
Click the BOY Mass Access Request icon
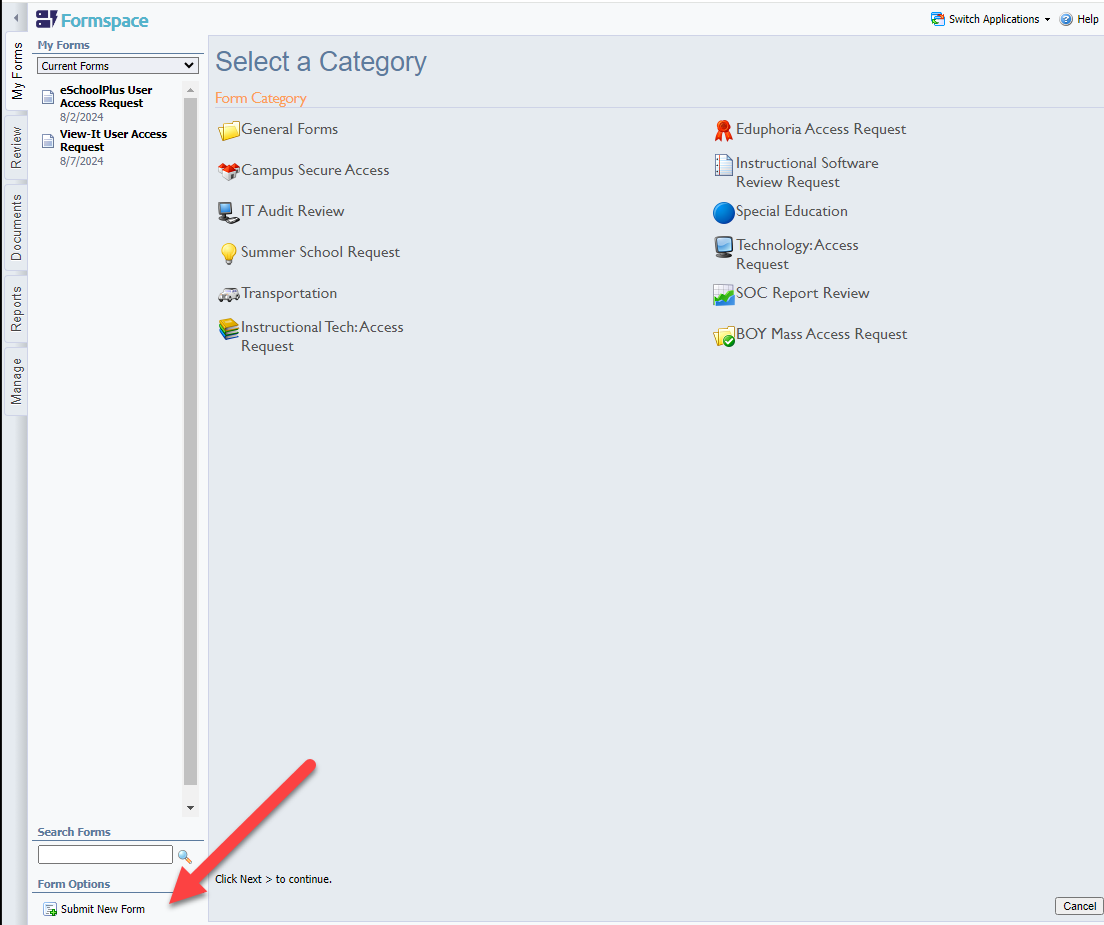pyautogui.click(x=723, y=336)
